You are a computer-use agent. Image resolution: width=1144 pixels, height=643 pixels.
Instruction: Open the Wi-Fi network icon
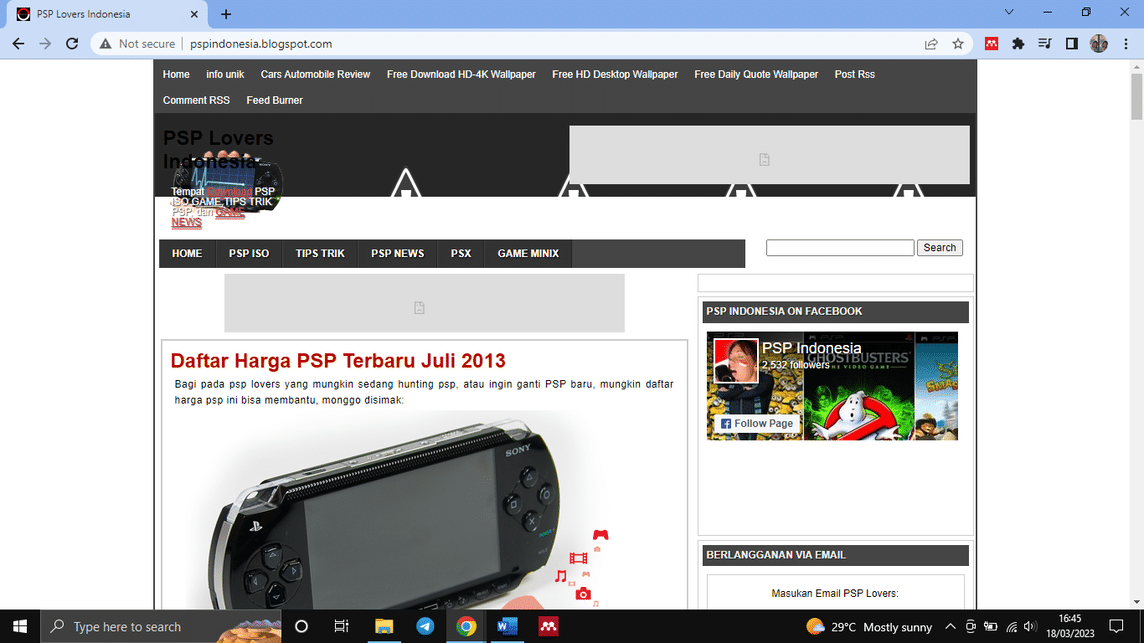[1011, 626]
